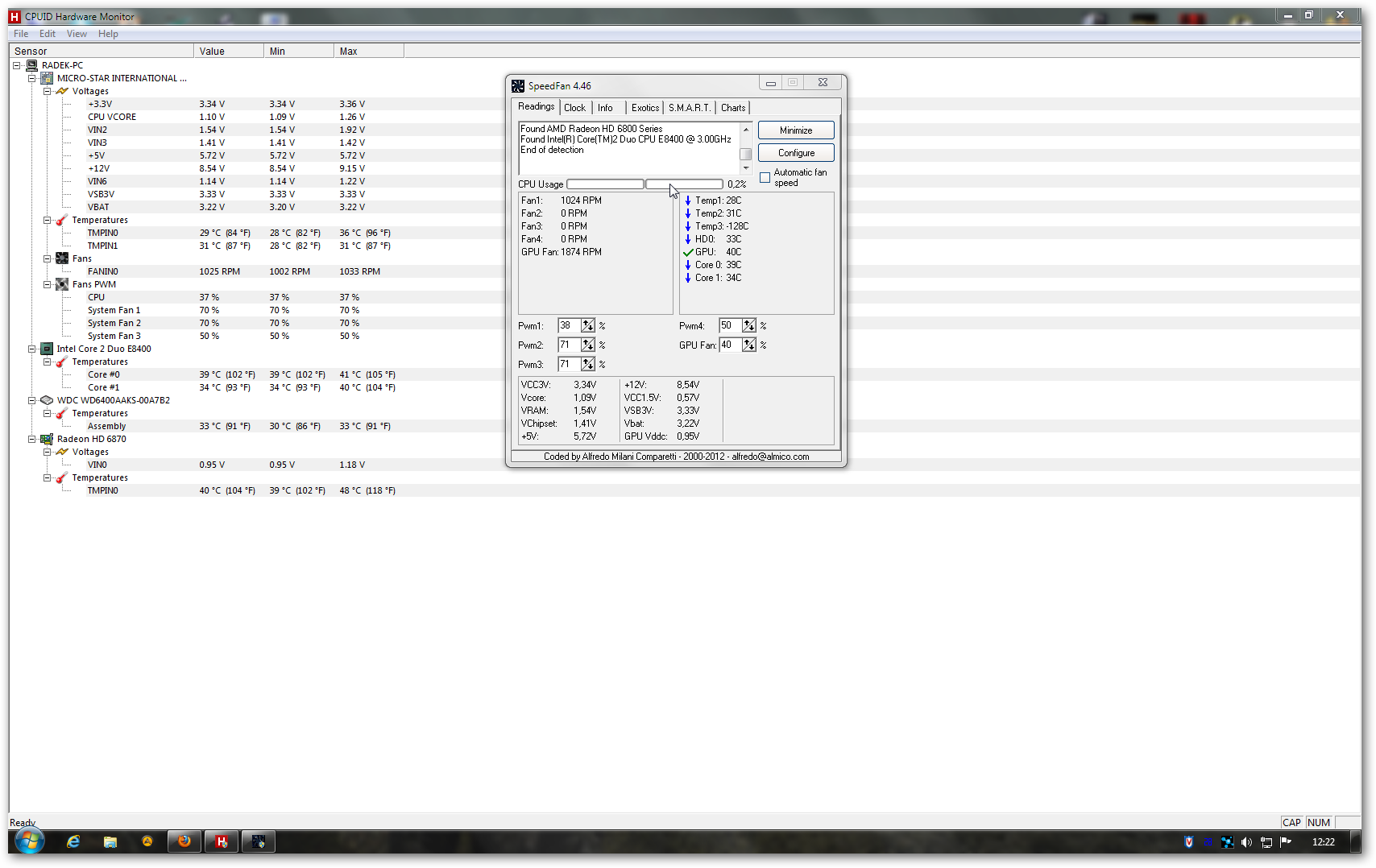
Task: Collapse Temperatures under Intel Core 2 Duo
Action: [47, 362]
